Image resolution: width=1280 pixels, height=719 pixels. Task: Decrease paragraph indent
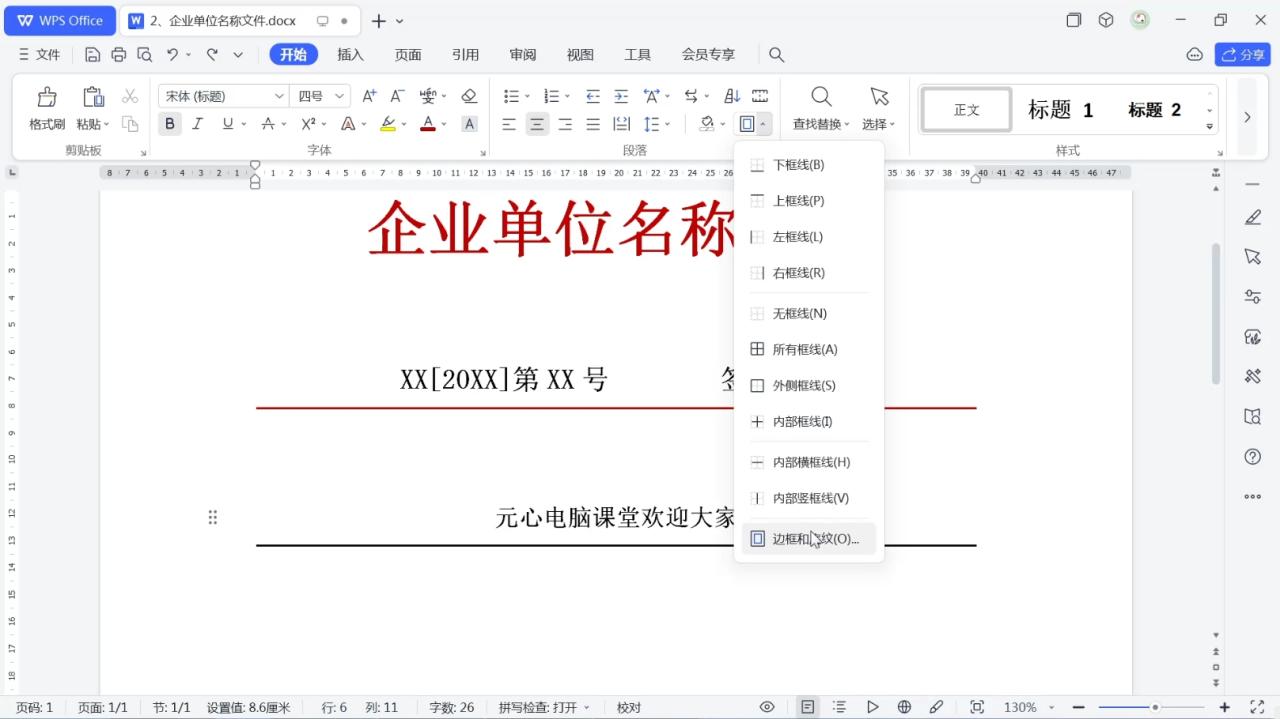coord(593,96)
